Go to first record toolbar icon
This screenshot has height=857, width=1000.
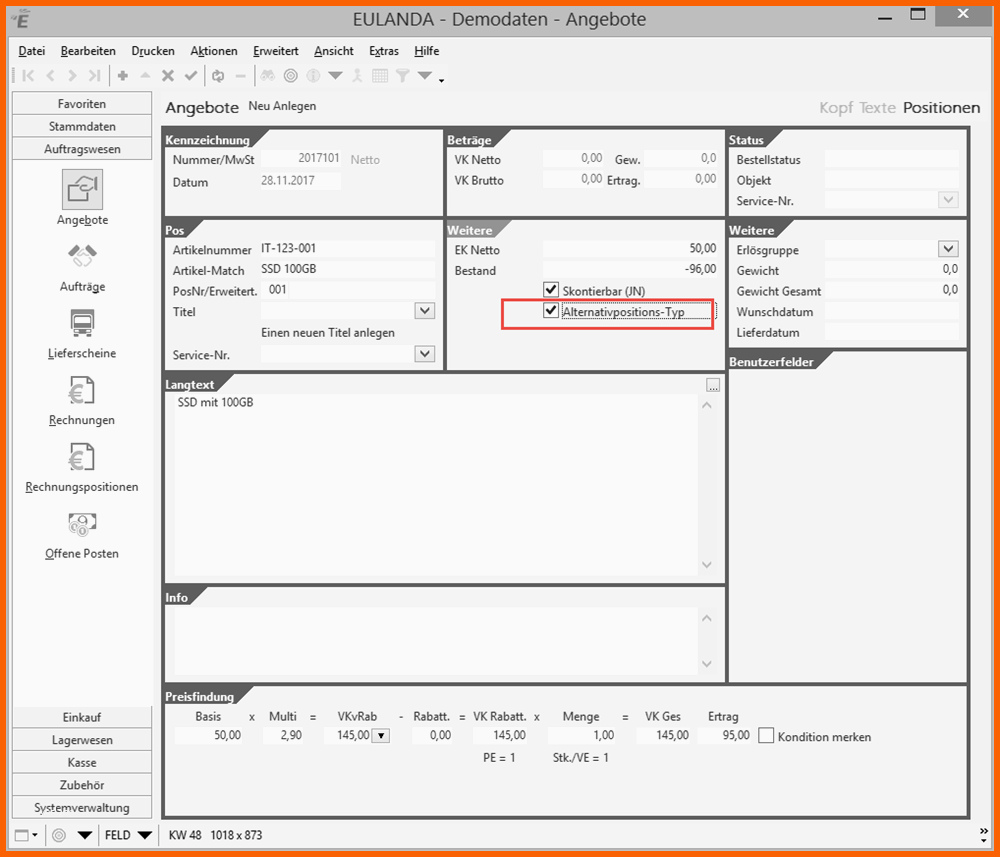pyautogui.click(x=28, y=76)
